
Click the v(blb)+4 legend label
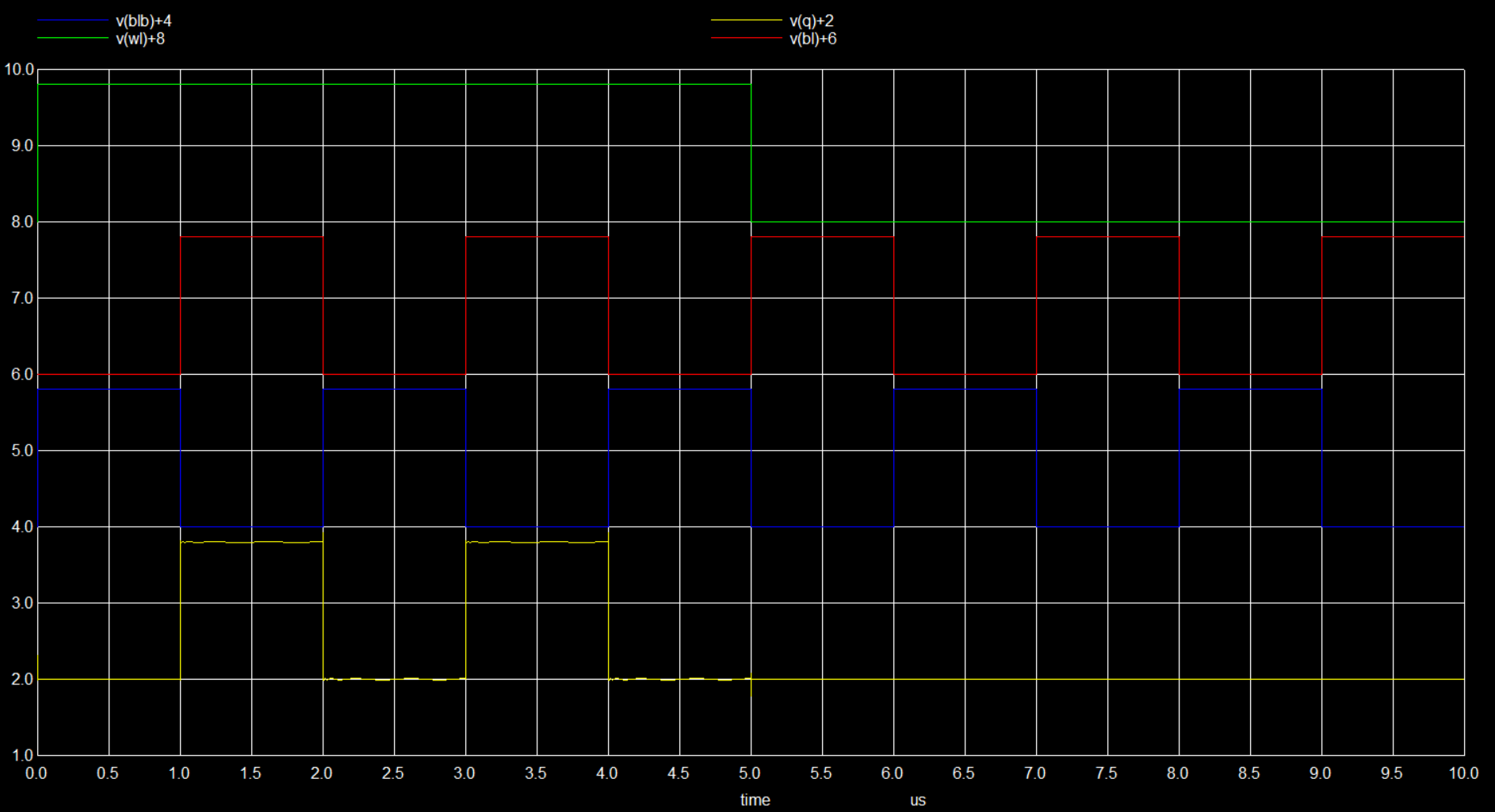pyautogui.click(x=143, y=21)
